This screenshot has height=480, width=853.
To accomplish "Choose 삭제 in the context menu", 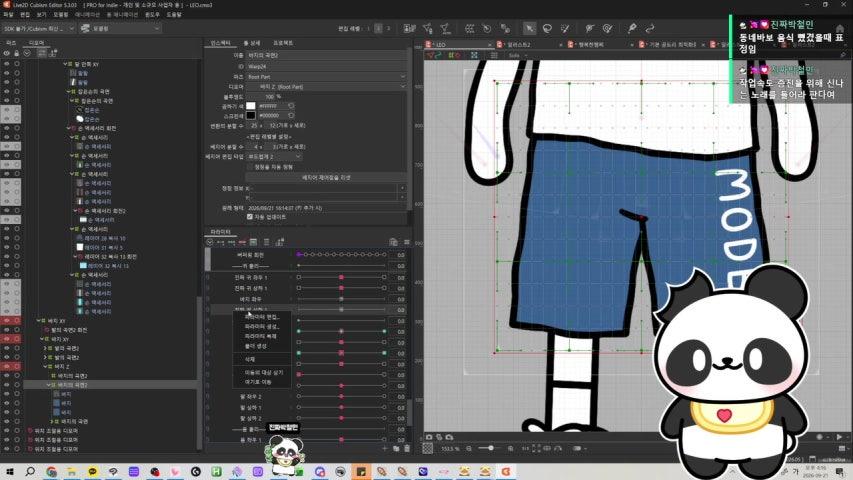I will pos(250,359).
